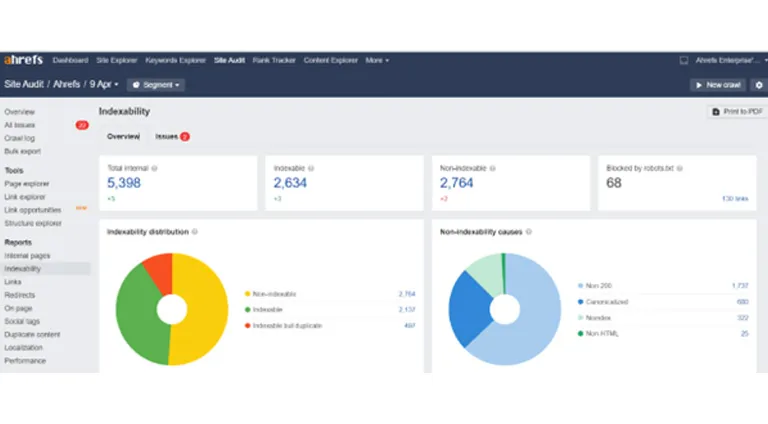Open Duplicate content report
This screenshot has height=424, width=768.
pos(32,335)
